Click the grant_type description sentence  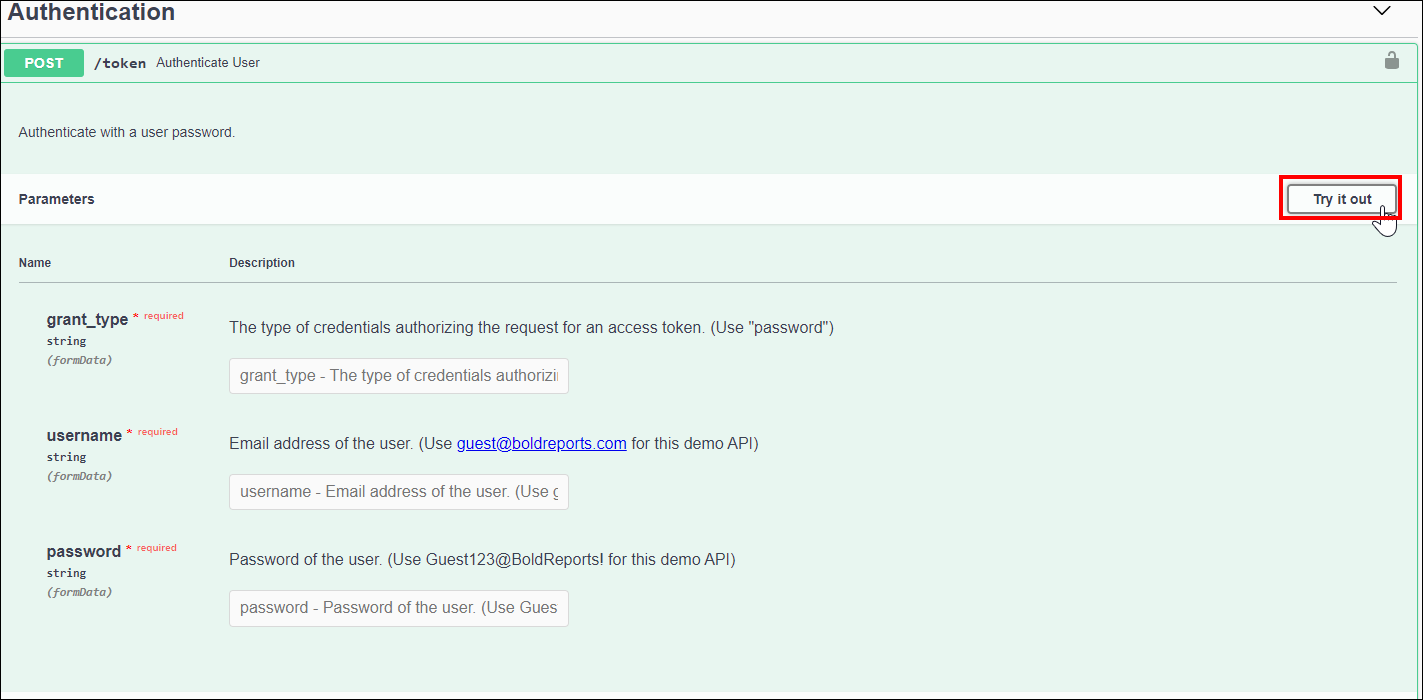pyautogui.click(x=531, y=328)
